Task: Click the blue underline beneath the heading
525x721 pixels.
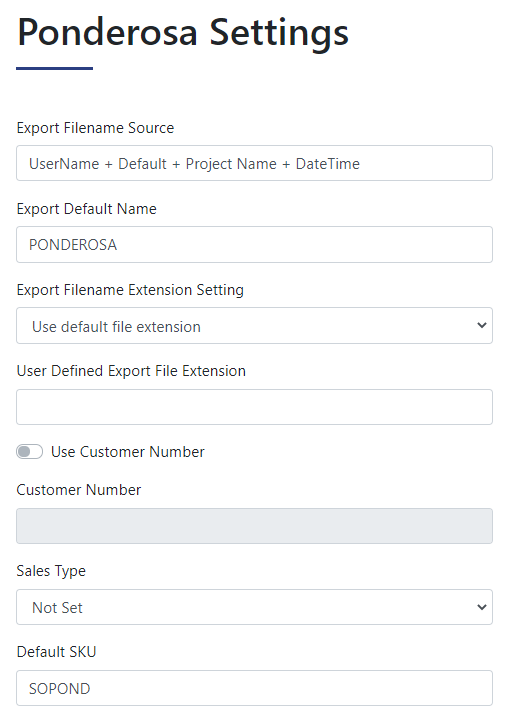Action: (x=54, y=69)
